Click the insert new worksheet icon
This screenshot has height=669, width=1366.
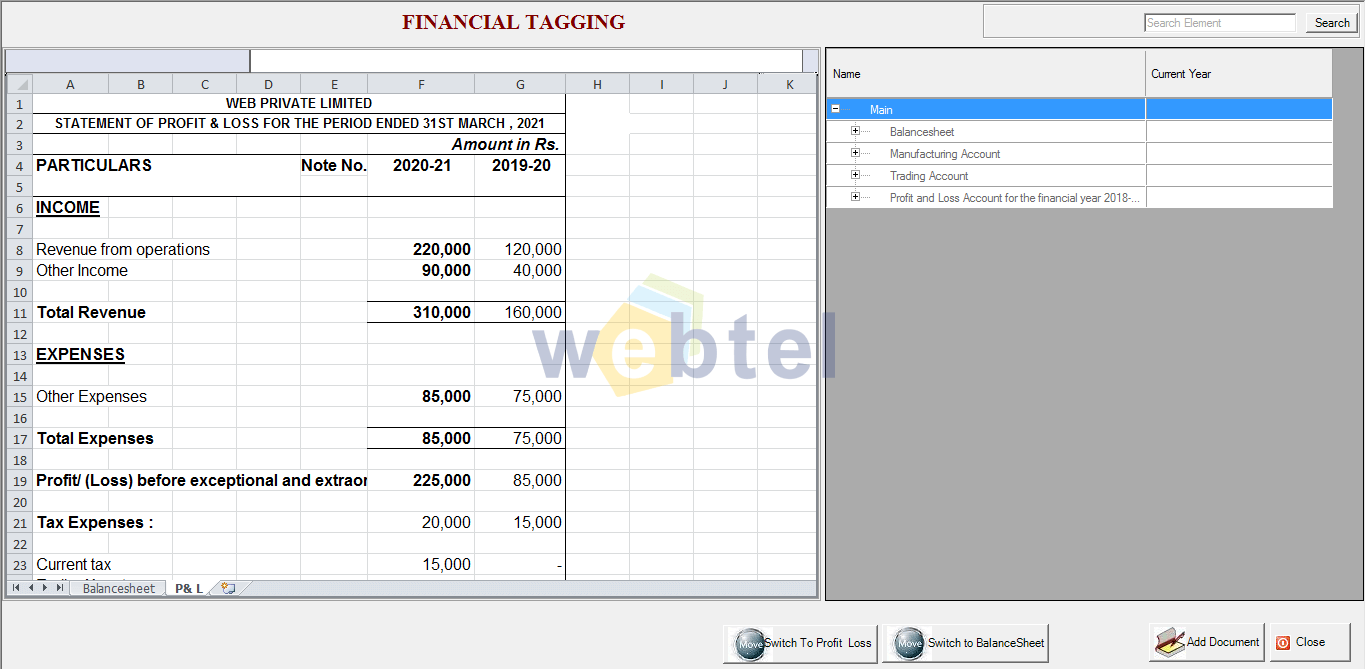tap(228, 588)
